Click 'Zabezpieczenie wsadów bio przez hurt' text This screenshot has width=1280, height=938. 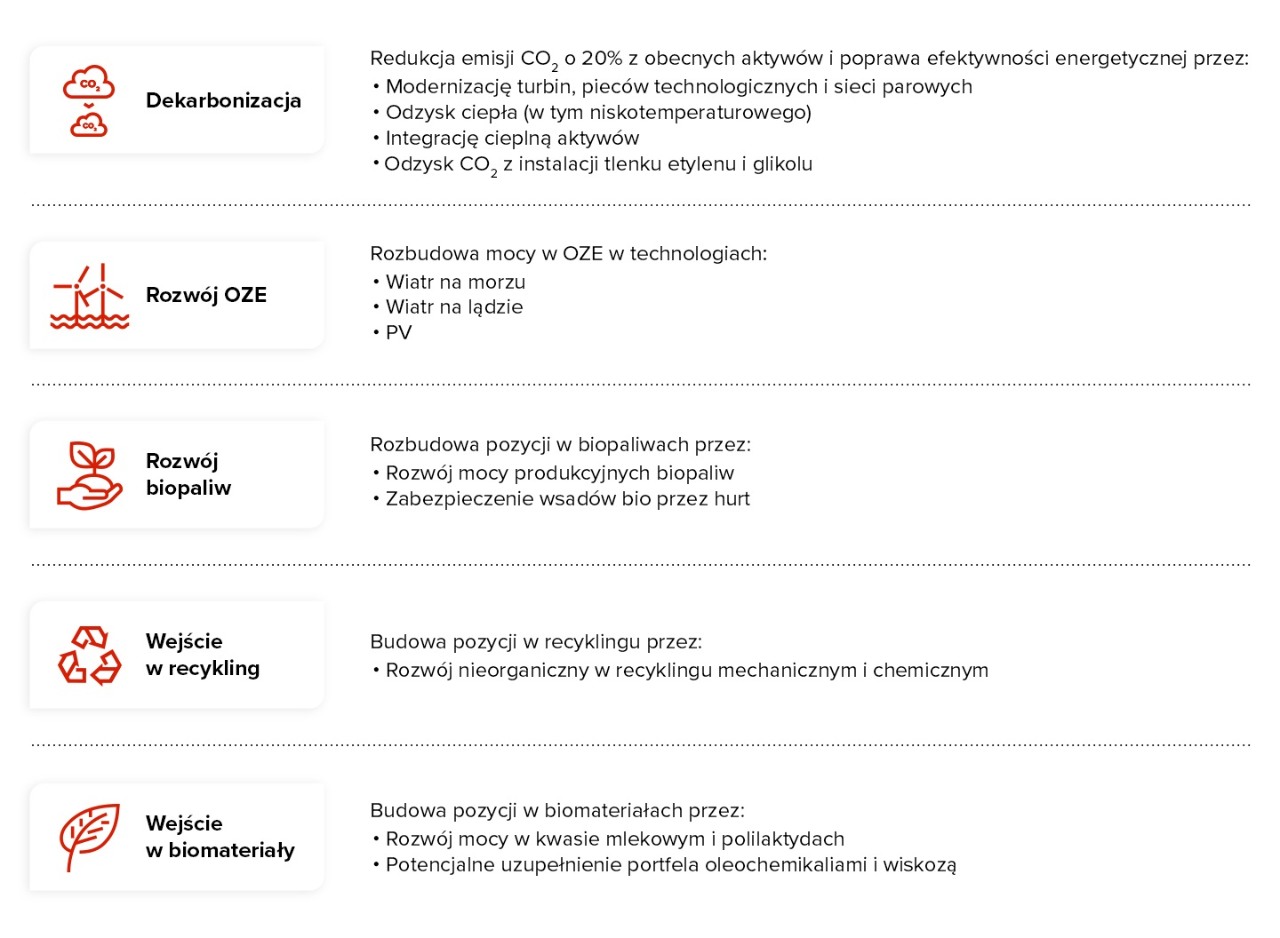pos(567,498)
